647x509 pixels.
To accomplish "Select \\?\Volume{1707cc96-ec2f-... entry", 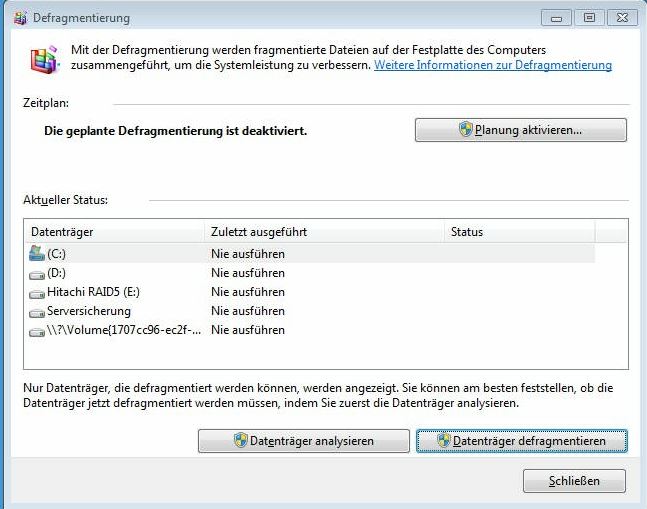I will point(124,330).
